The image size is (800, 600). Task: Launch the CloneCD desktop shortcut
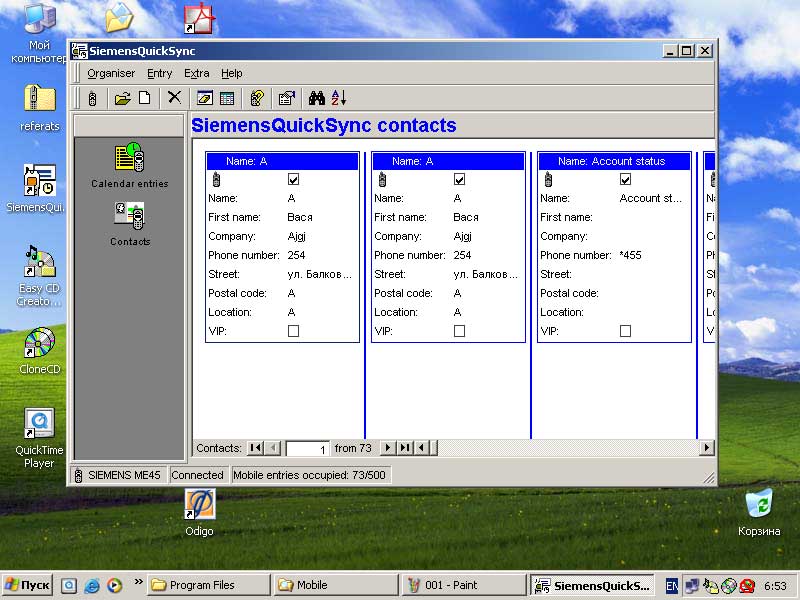[x=39, y=351]
